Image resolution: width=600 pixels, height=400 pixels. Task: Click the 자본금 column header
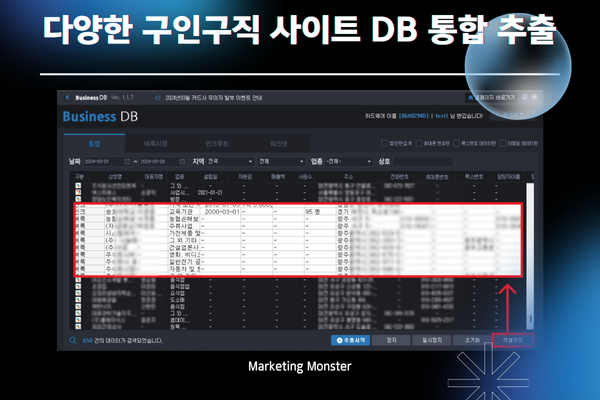pos(245,177)
